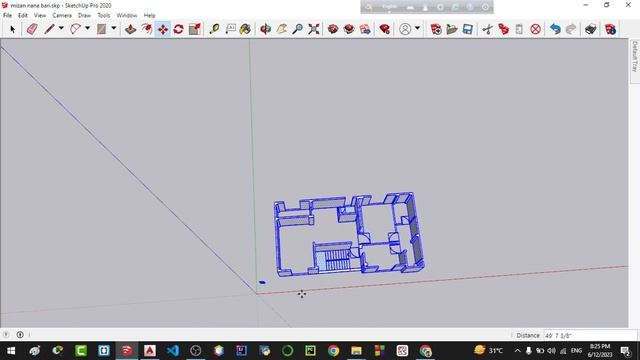Viewport: 640px width, 360px height.
Task: Select the Zoom magnifier tool
Action: (x=298, y=29)
